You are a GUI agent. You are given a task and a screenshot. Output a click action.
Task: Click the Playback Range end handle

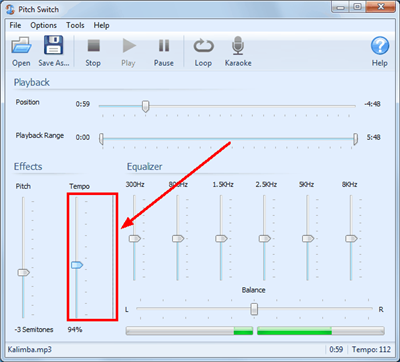point(356,139)
